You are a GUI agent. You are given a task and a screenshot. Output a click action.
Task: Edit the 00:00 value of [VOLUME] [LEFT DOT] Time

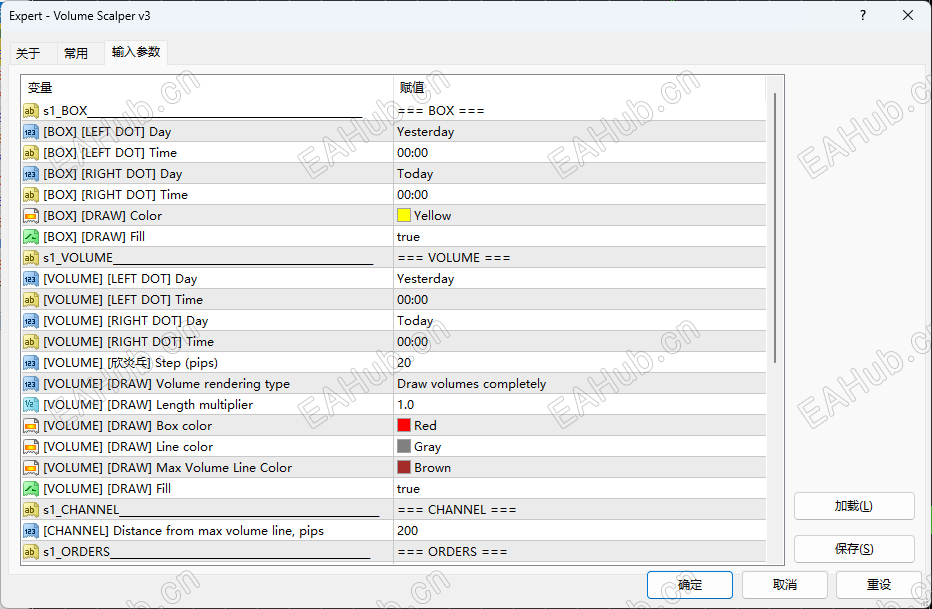(580, 299)
